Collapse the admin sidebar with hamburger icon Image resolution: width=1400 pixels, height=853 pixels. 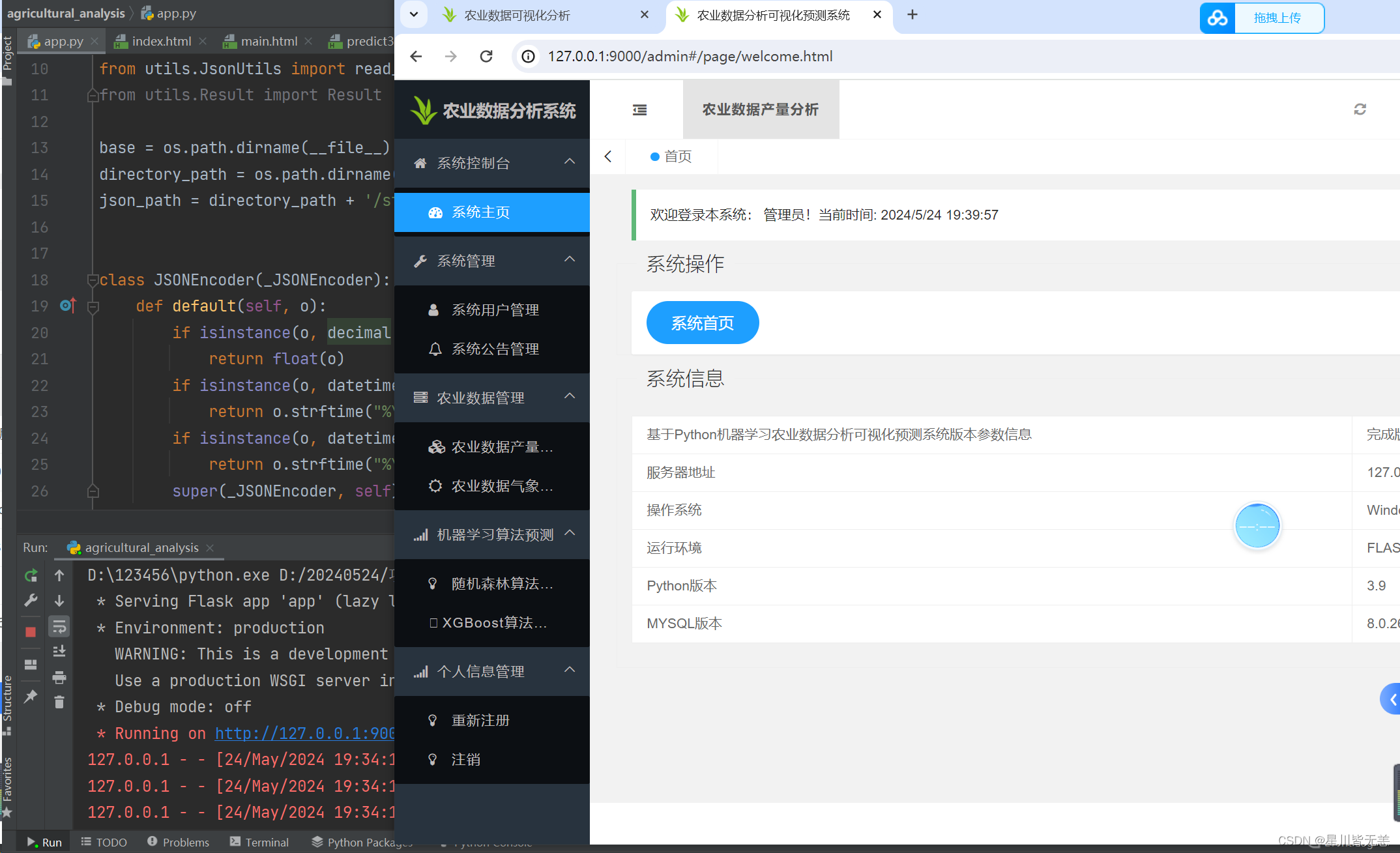coord(639,109)
